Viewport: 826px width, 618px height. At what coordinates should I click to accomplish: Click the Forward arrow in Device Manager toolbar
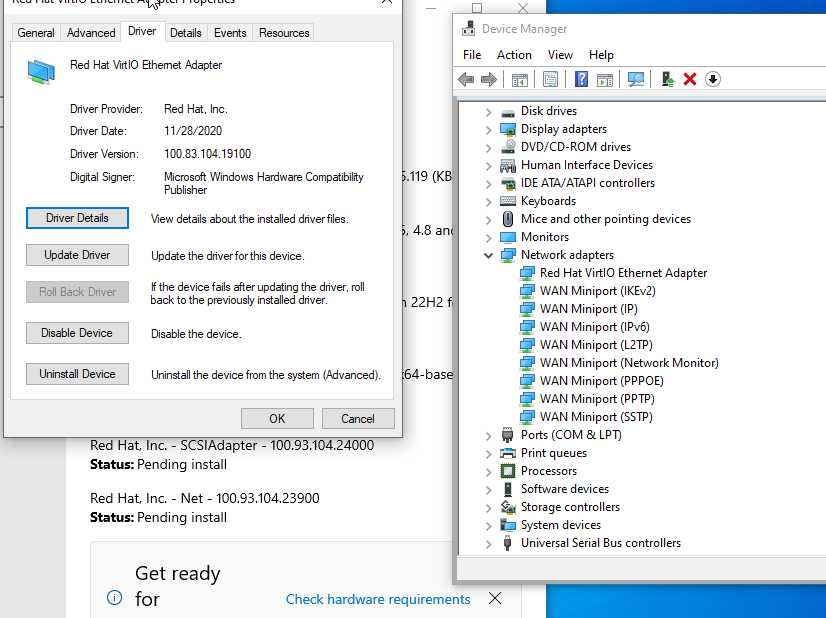point(489,80)
